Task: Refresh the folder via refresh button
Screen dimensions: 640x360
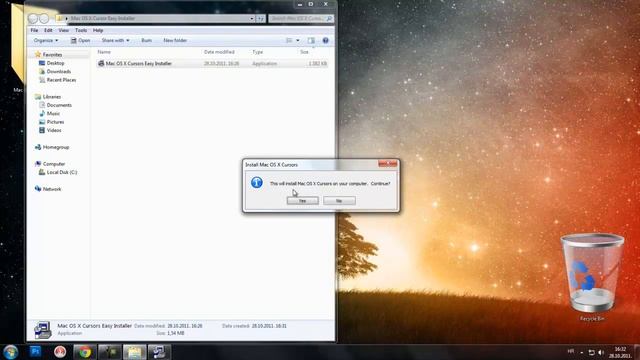Action: pyautogui.click(x=261, y=18)
